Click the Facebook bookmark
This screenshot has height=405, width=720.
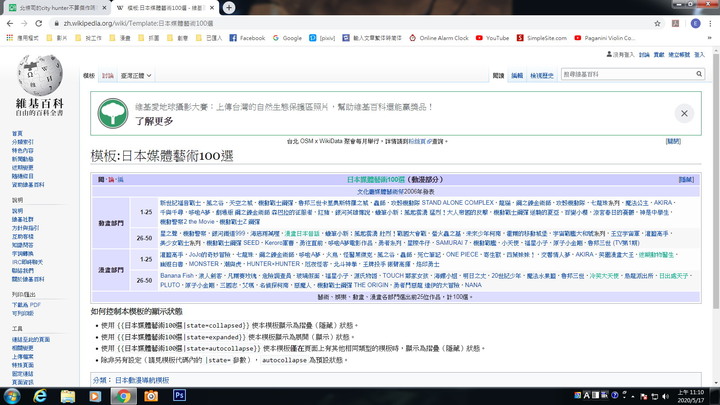[247, 38]
